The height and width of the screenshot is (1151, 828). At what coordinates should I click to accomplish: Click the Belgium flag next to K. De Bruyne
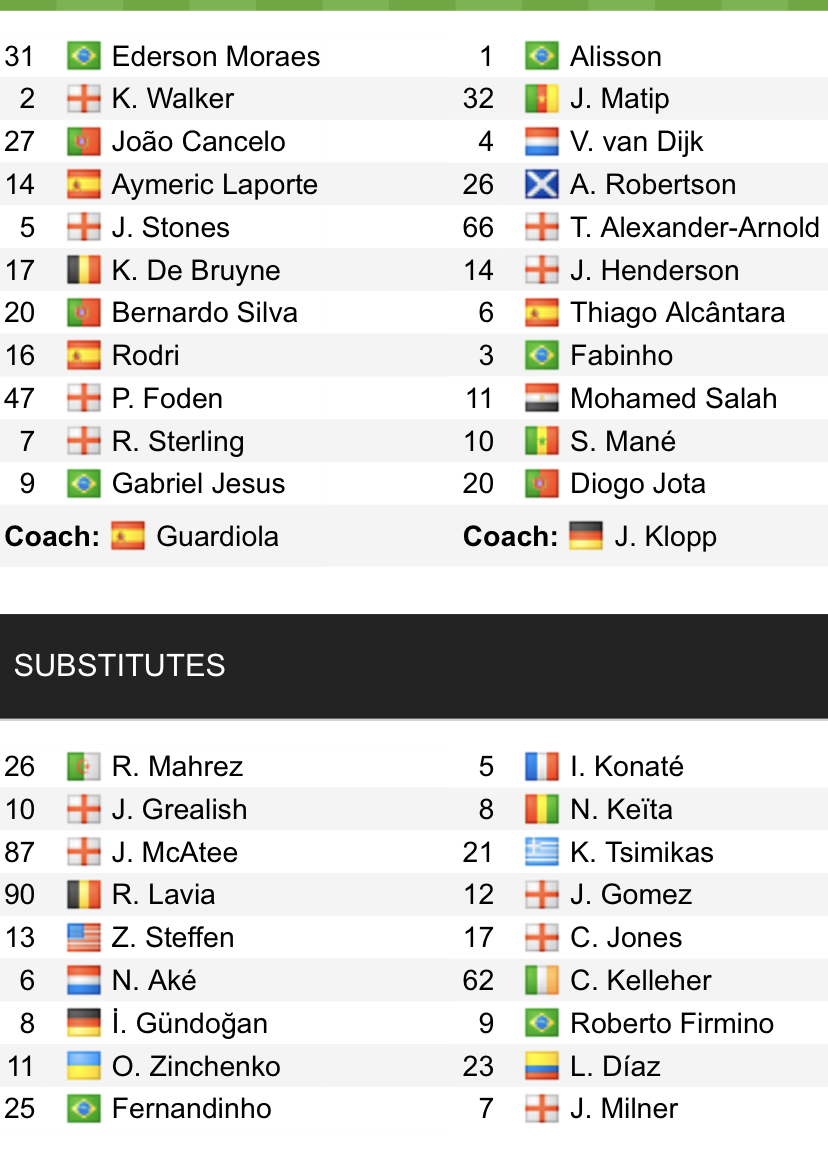tap(83, 271)
